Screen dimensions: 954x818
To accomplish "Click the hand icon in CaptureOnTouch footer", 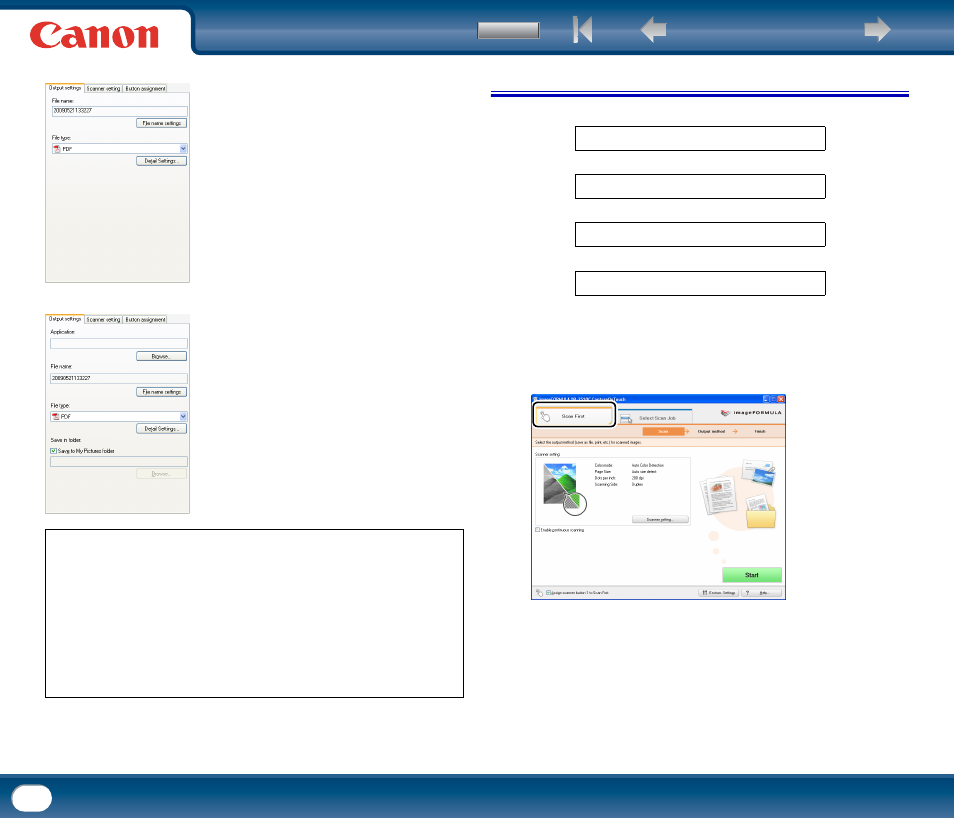I will click(x=539, y=592).
